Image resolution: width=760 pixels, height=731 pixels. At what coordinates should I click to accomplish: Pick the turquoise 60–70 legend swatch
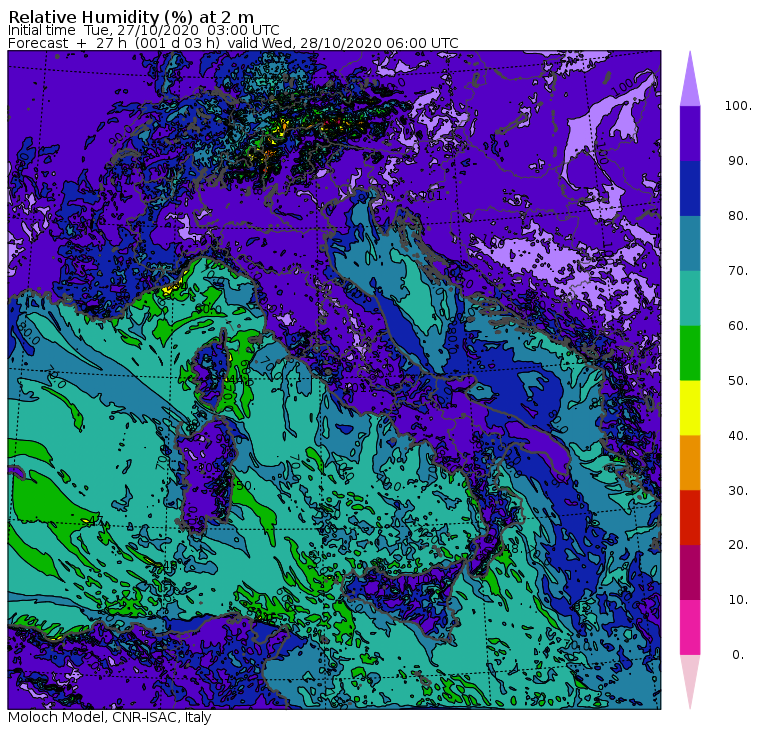[690, 298]
